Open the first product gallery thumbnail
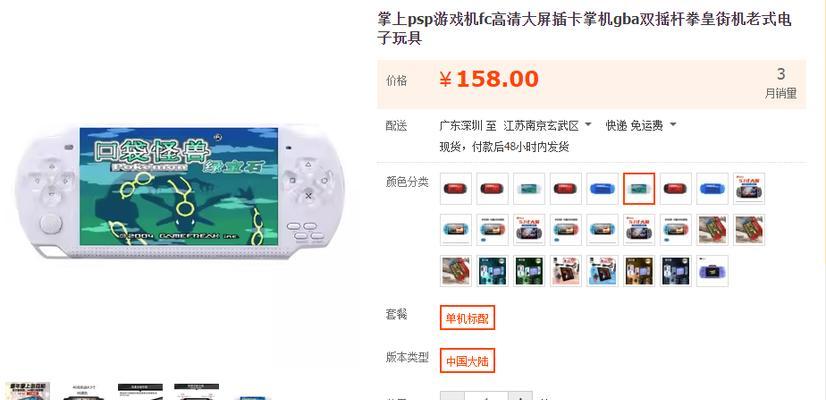The width and height of the screenshot is (826, 400). click(27, 391)
